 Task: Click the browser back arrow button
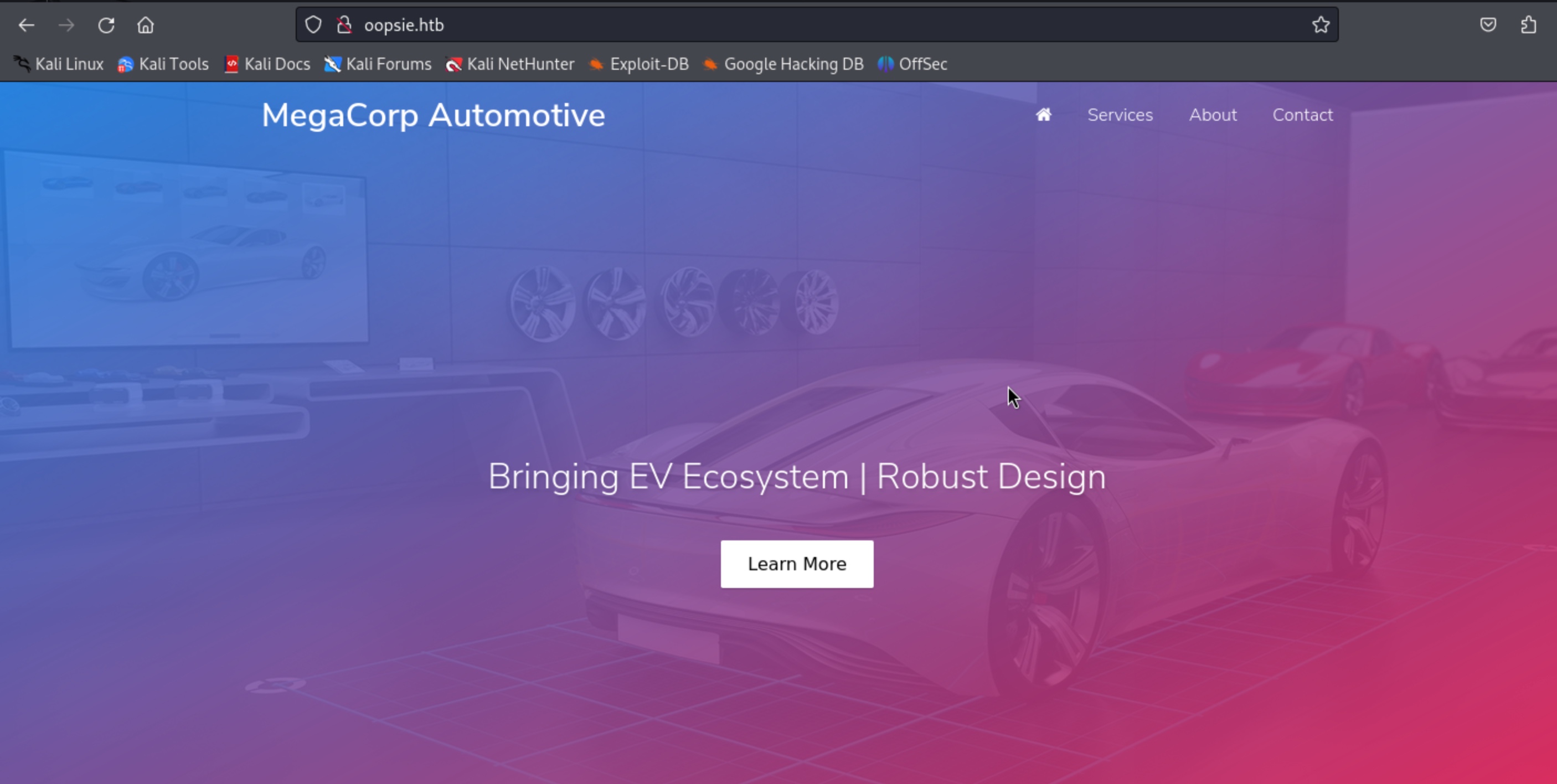tap(26, 25)
